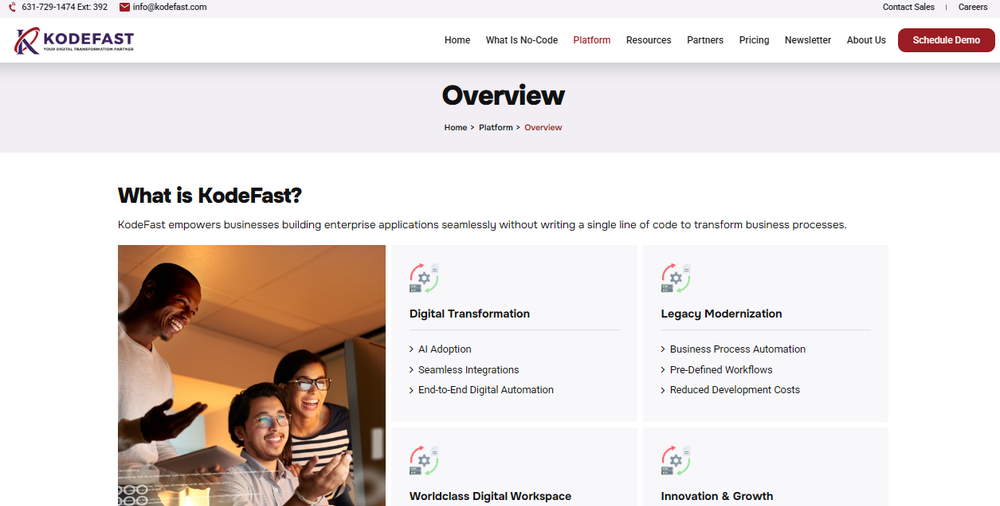
Task: Click the Pre-Defined Workflows item
Action: 721,370
